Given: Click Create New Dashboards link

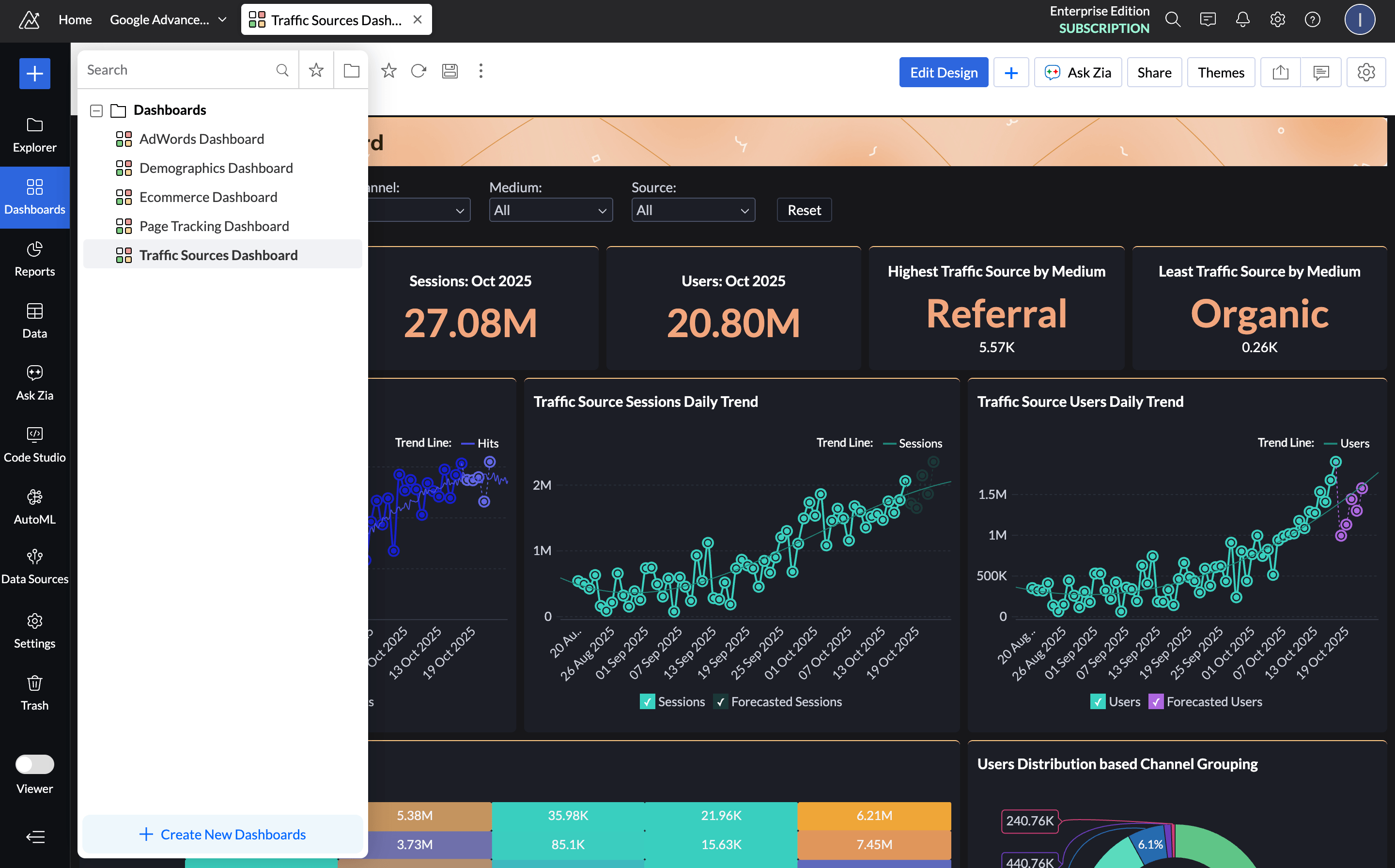Looking at the screenshot, I should click(222, 834).
